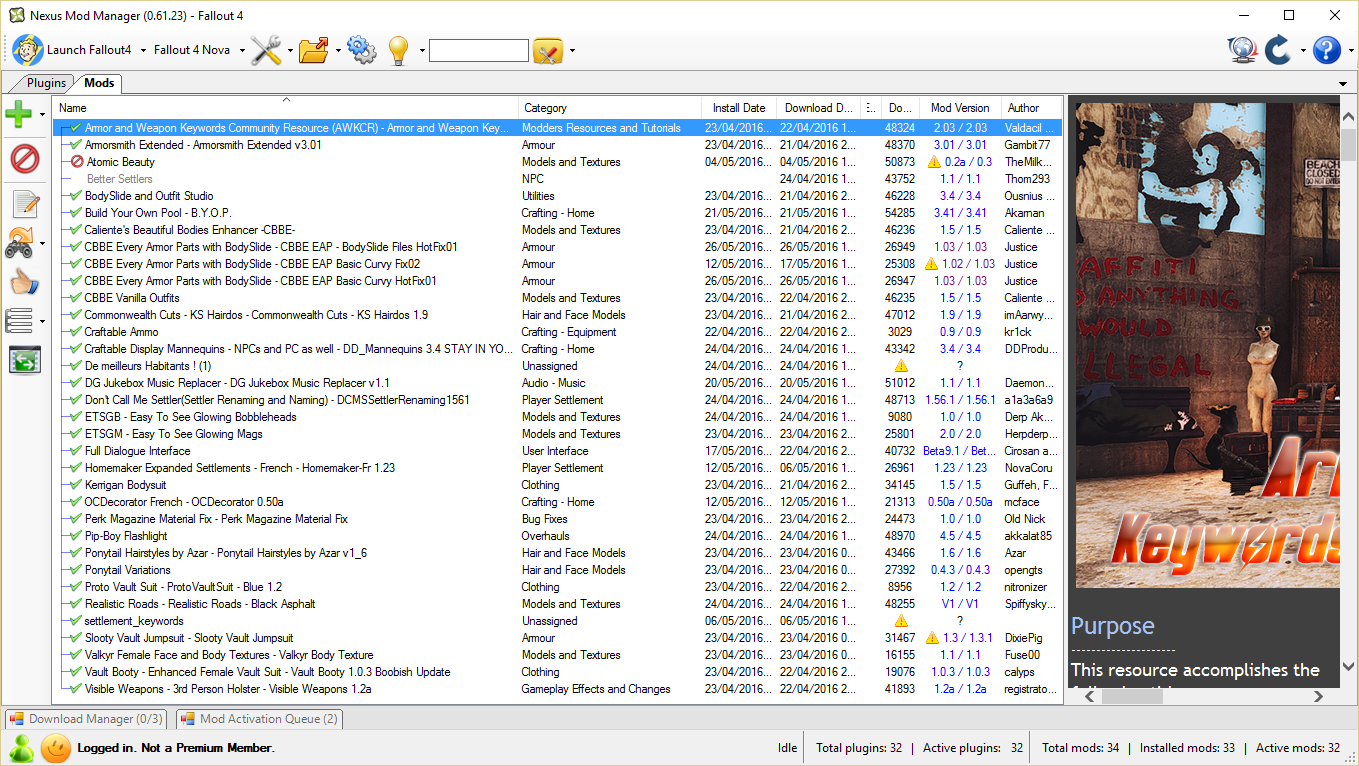
Task: Click the red deactivate mod icon in sidebar
Action: [24, 158]
